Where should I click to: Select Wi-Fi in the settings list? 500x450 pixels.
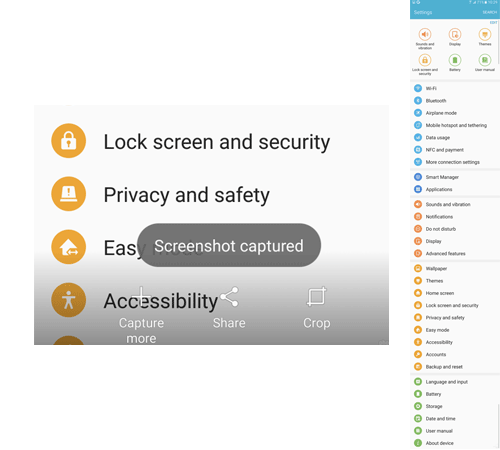[455, 88]
